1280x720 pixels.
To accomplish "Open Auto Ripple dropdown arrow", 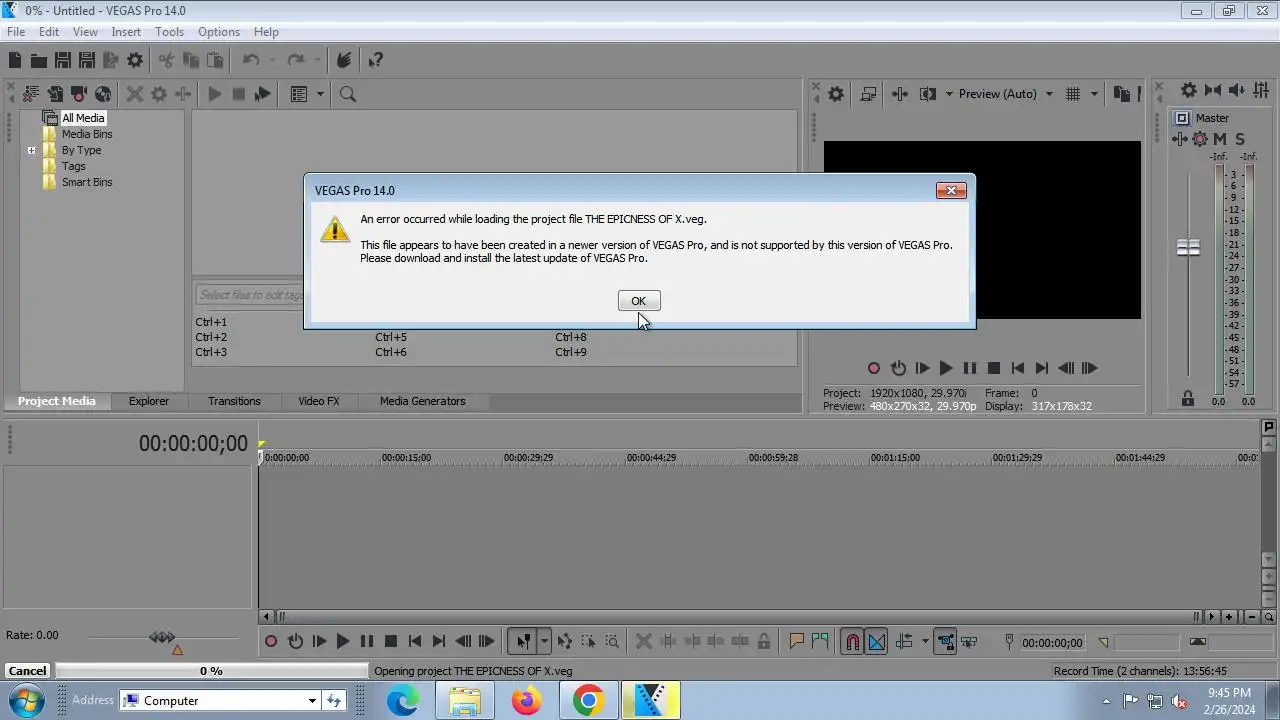I will click(x=925, y=642).
